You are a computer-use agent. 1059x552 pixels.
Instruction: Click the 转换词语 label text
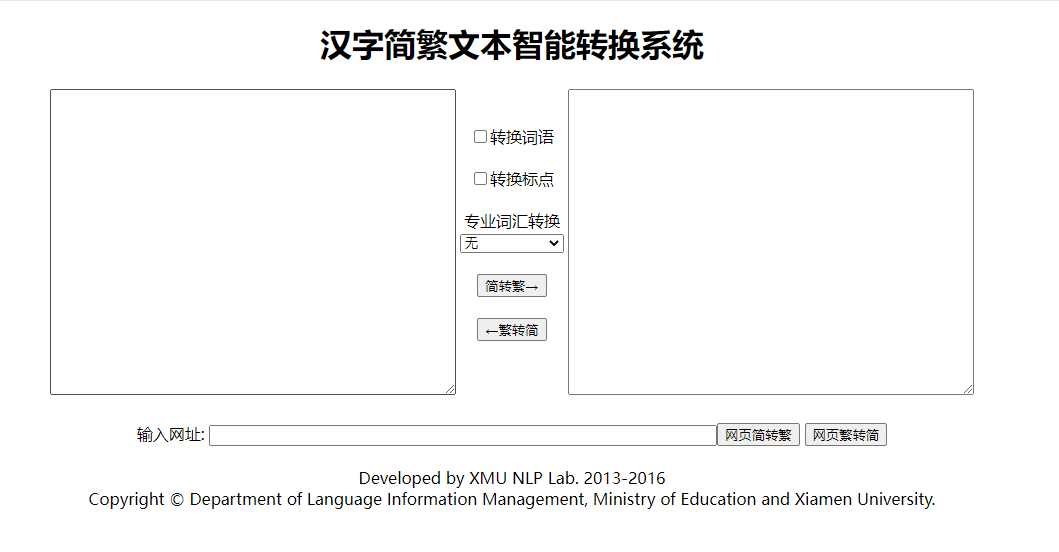point(521,137)
